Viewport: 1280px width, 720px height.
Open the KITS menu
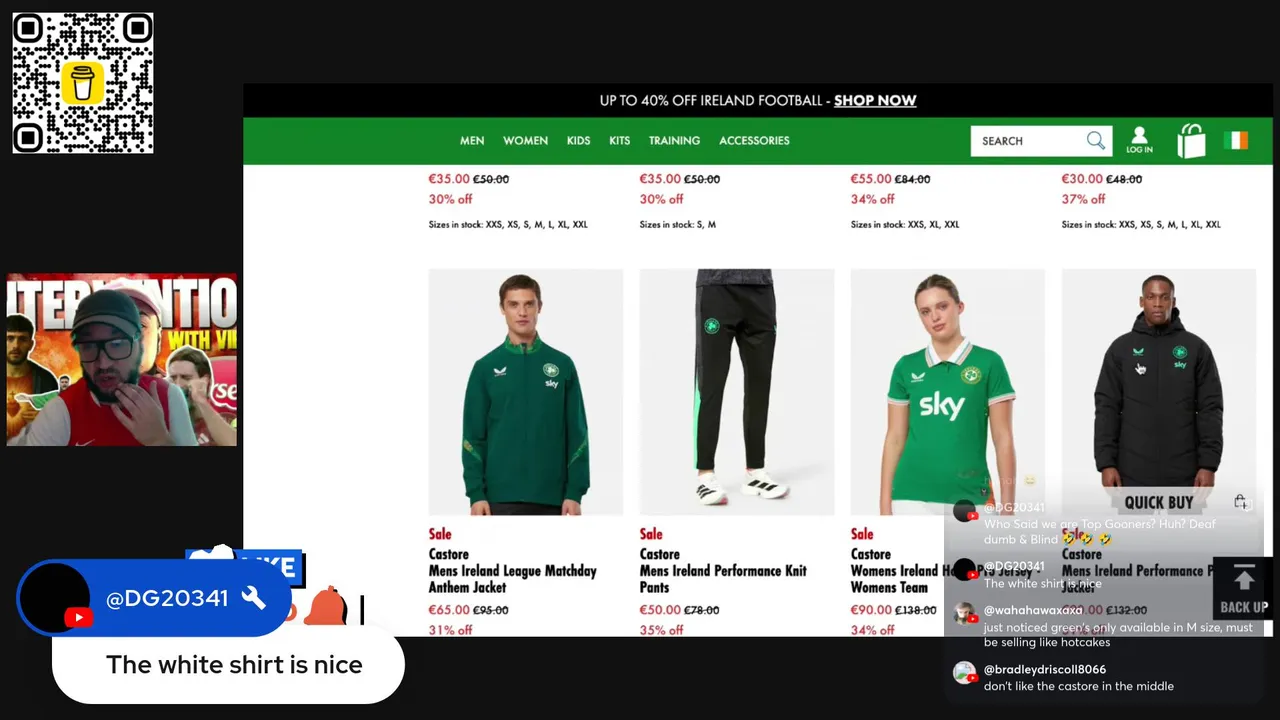click(619, 141)
